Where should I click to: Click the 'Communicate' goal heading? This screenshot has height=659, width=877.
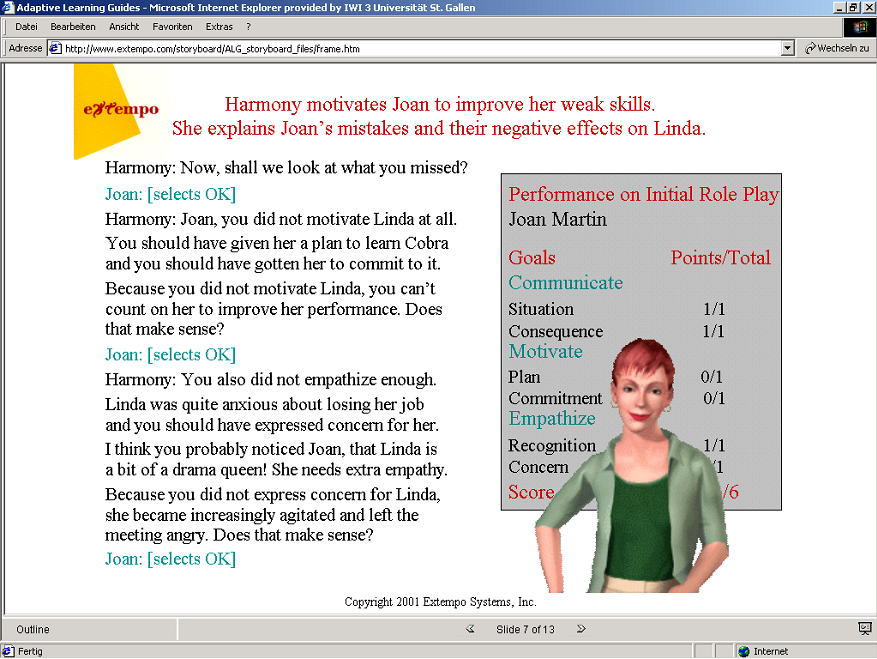click(565, 283)
